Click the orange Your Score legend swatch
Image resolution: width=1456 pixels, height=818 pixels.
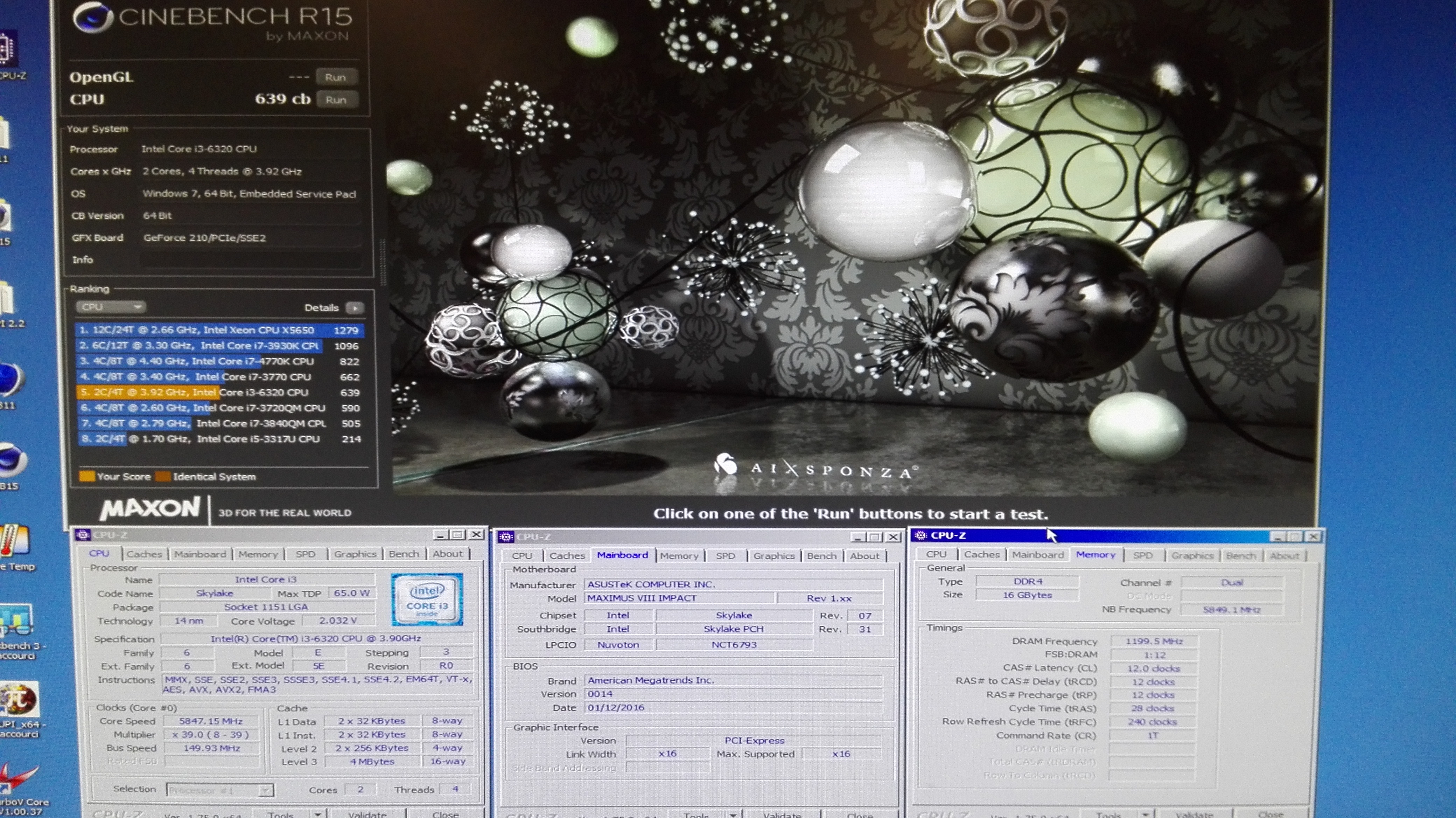point(86,476)
